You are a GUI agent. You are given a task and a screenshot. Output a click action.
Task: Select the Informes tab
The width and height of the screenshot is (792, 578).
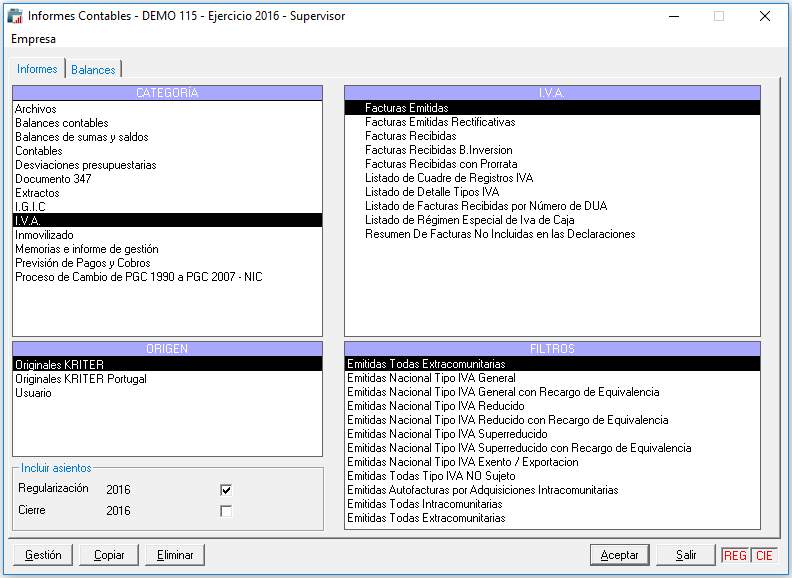[x=37, y=69]
